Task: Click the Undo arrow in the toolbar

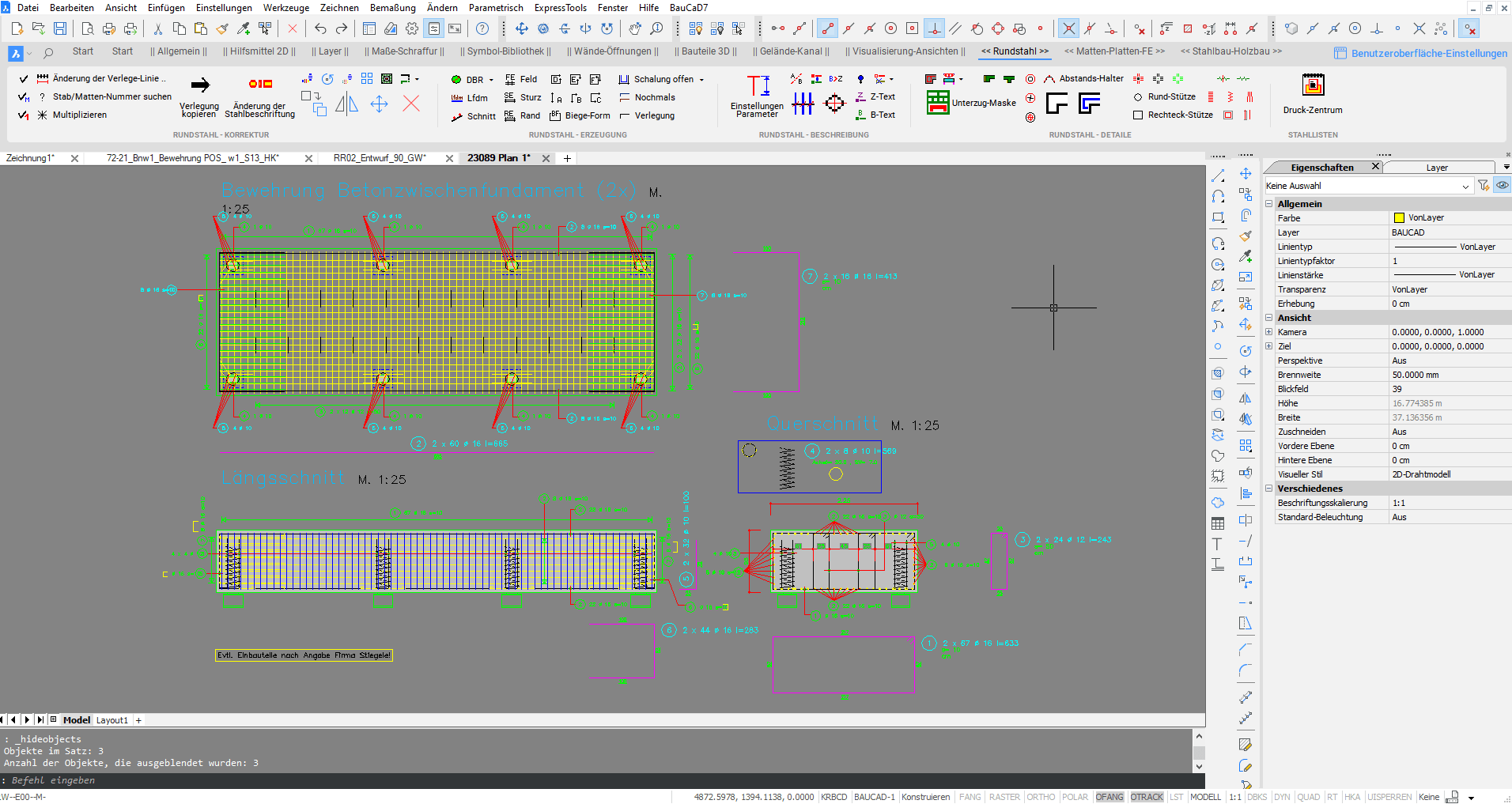Action: pos(320,28)
